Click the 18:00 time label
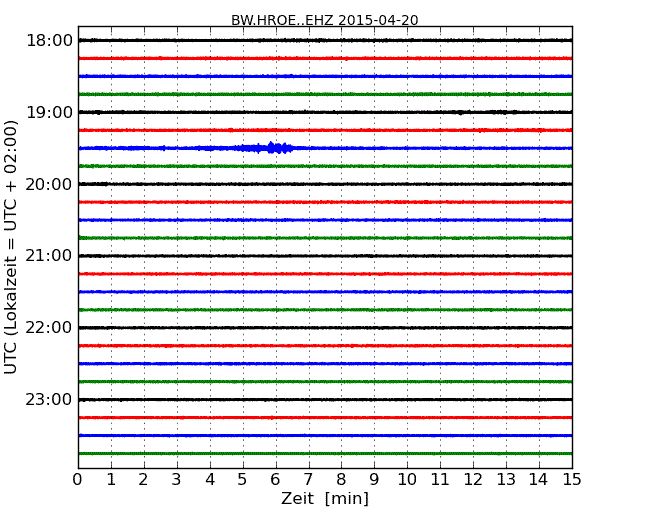Viewport: 650px width, 520px height. pos(49,41)
